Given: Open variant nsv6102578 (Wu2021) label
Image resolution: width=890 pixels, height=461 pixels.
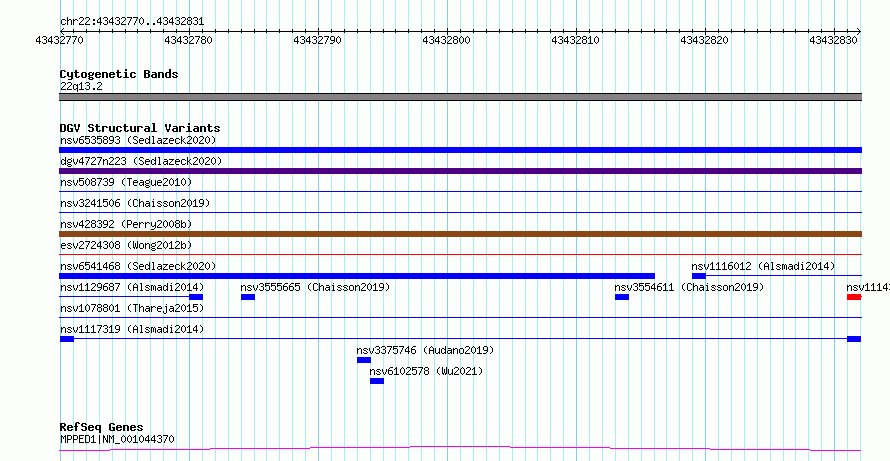Looking at the screenshot, I should [x=426, y=371].
